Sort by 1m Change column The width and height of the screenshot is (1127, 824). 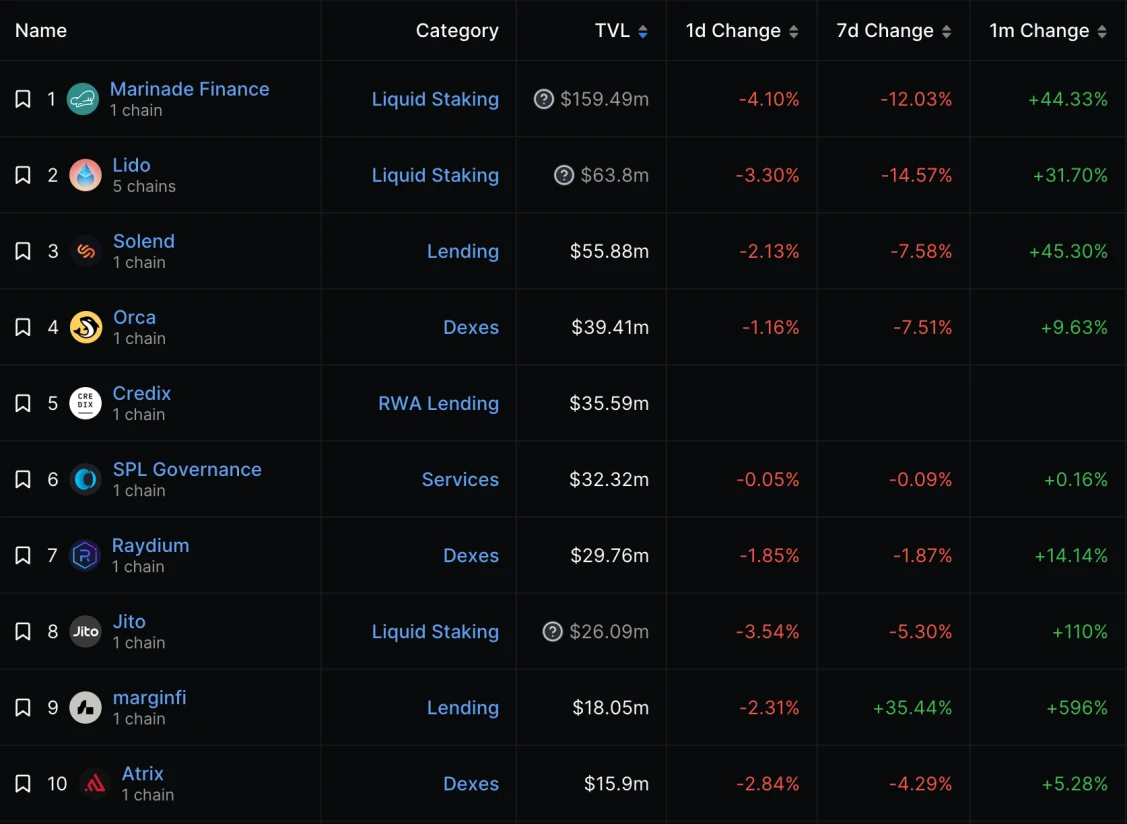click(x=1047, y=31)
